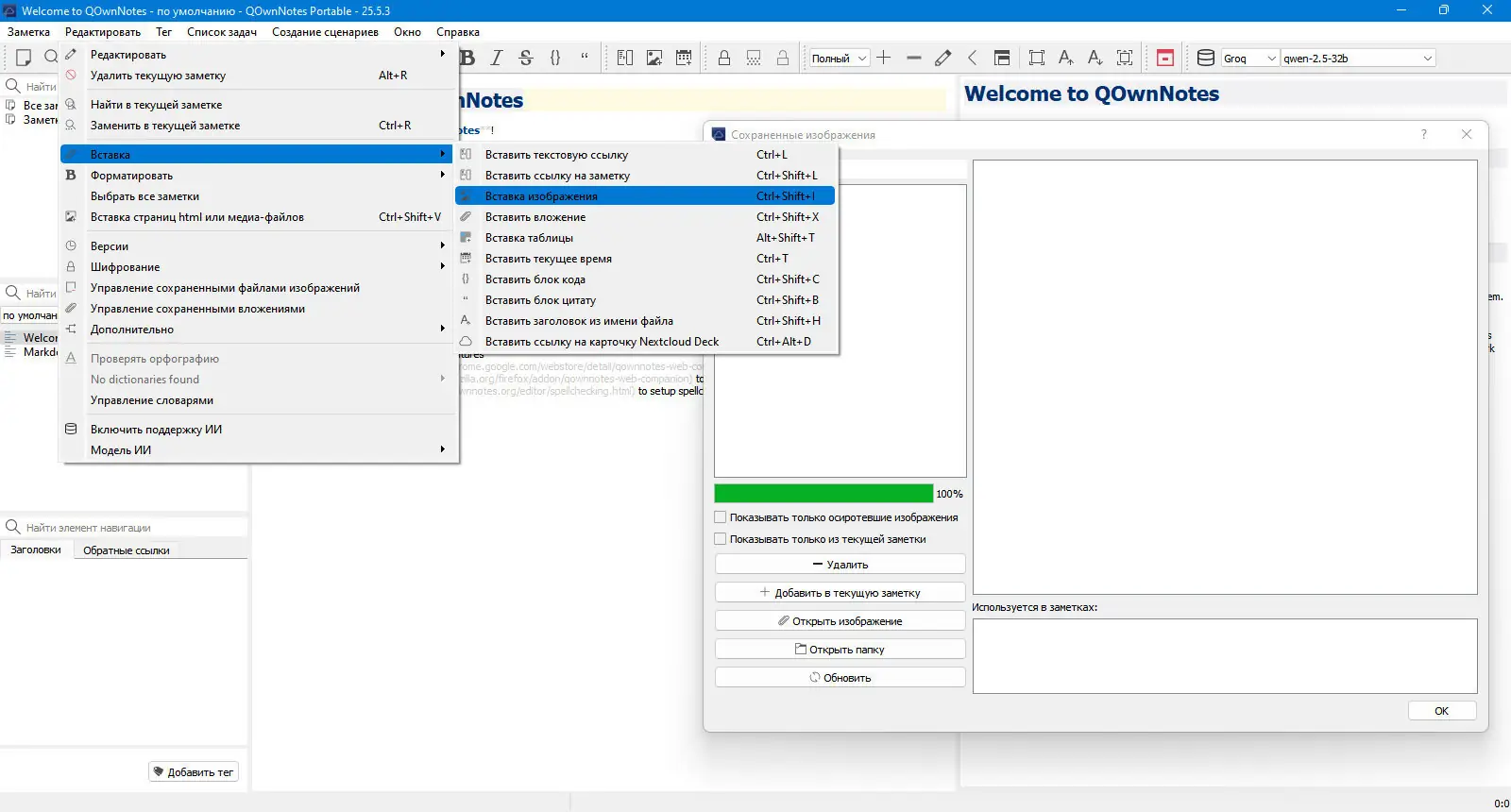Viewport: 1511px width, 812px height.
Task: Click the 'Открыть изображение' button
Action: 840,621
